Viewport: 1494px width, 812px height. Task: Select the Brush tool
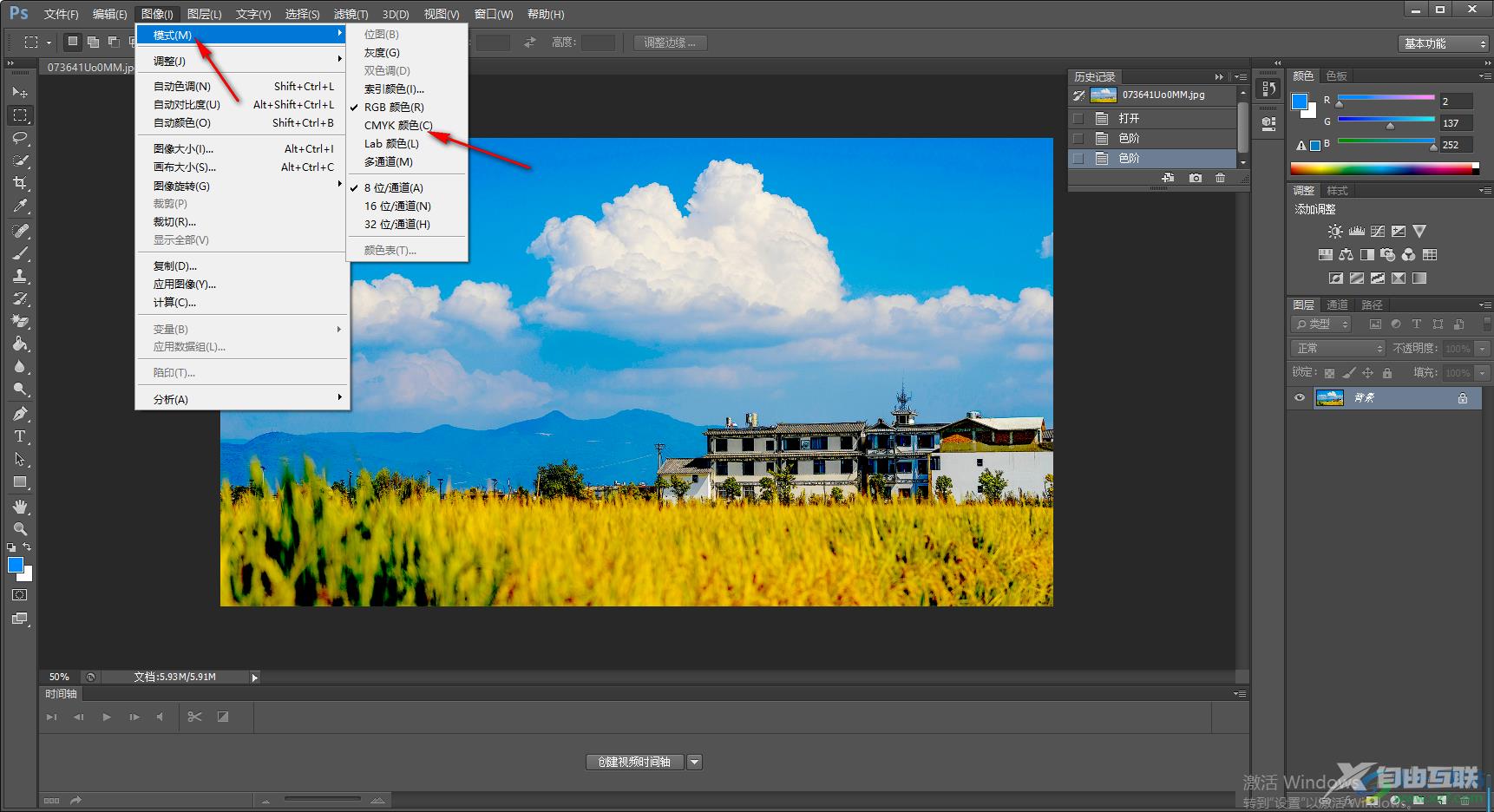pos(20,253)
